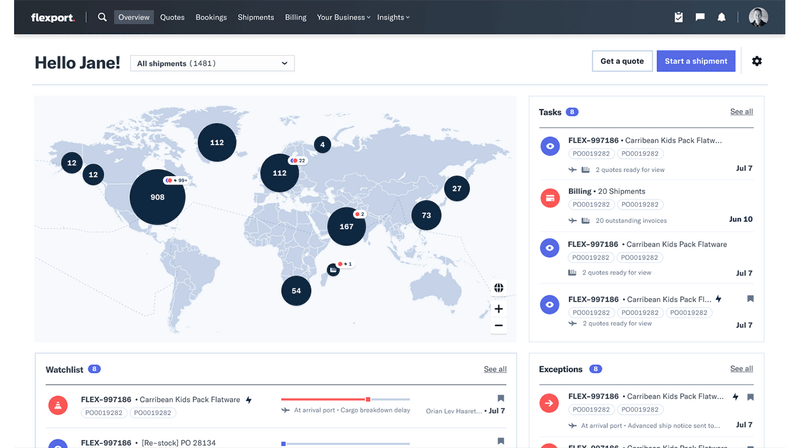Click the red progress bar on first Watchlist row
Screen dimensions: 800x448
point(345,399)
